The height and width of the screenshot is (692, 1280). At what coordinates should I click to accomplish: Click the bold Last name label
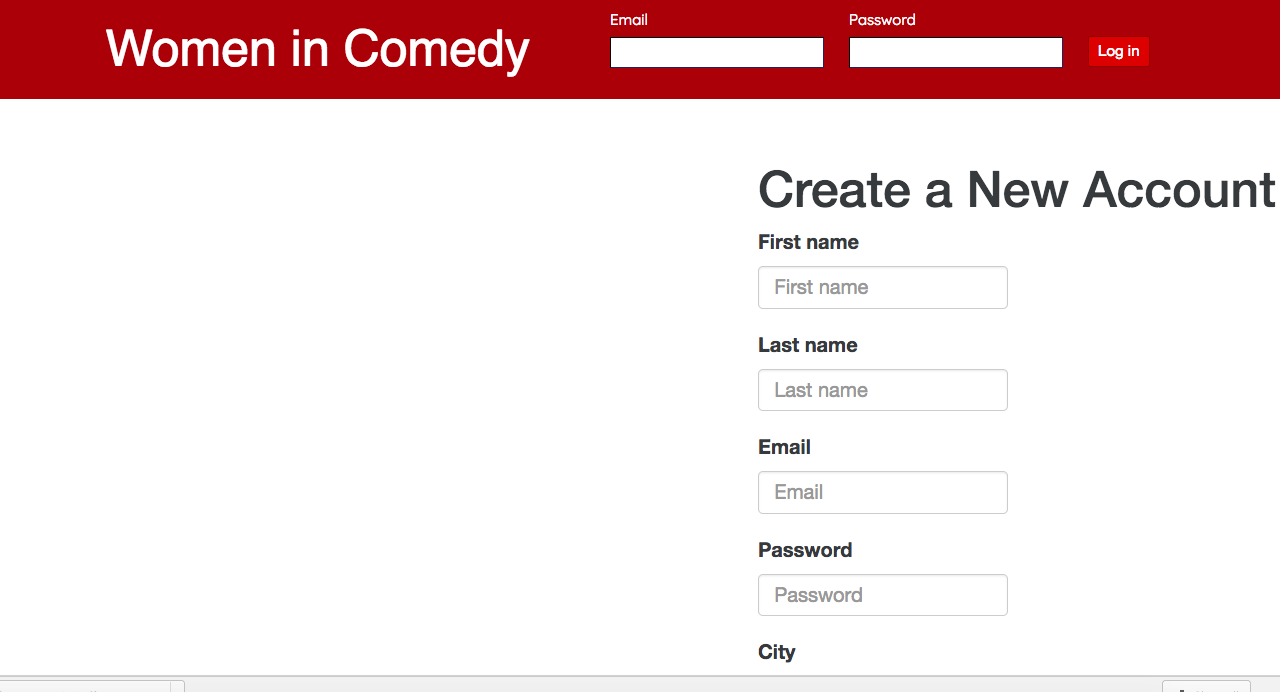coord(807,345)
